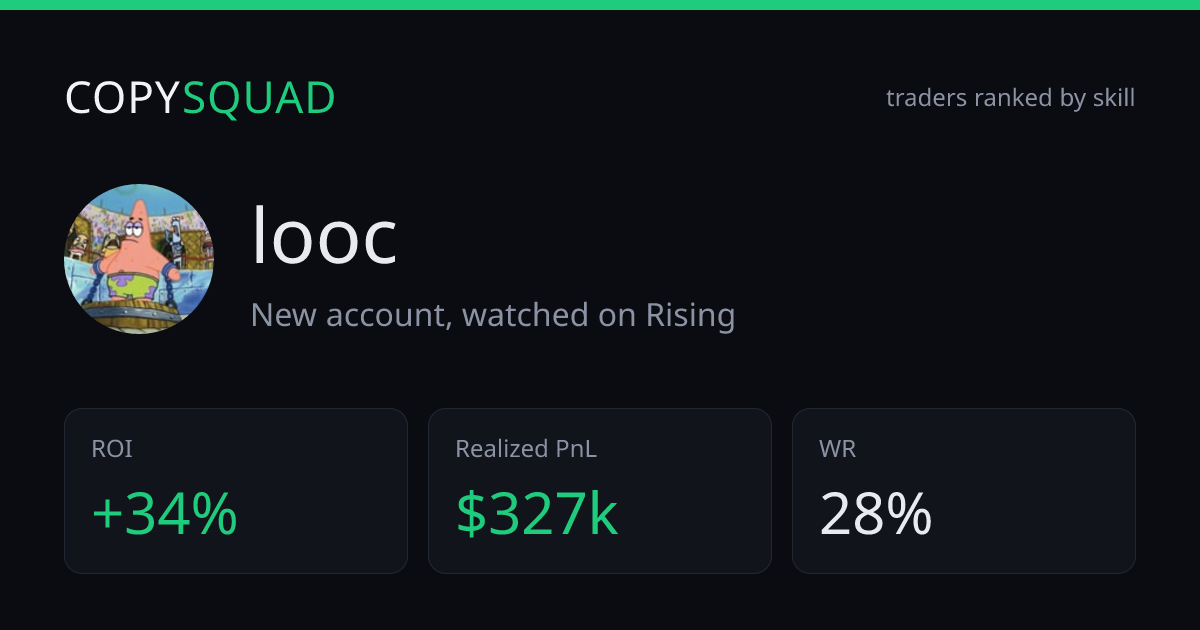Select the Realized PnL stat card

pos(600,491)
